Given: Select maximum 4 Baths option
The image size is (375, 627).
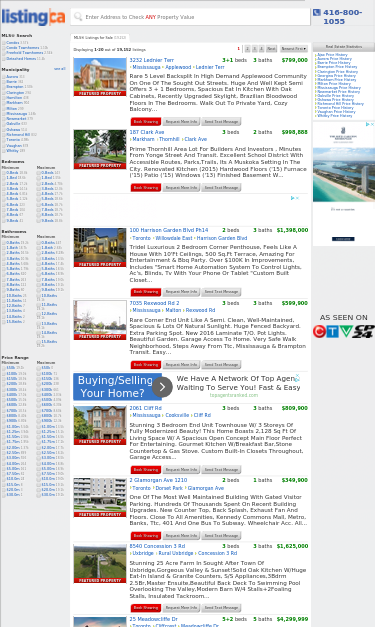Looking at the screenshot, I should [x=39, y=264].
